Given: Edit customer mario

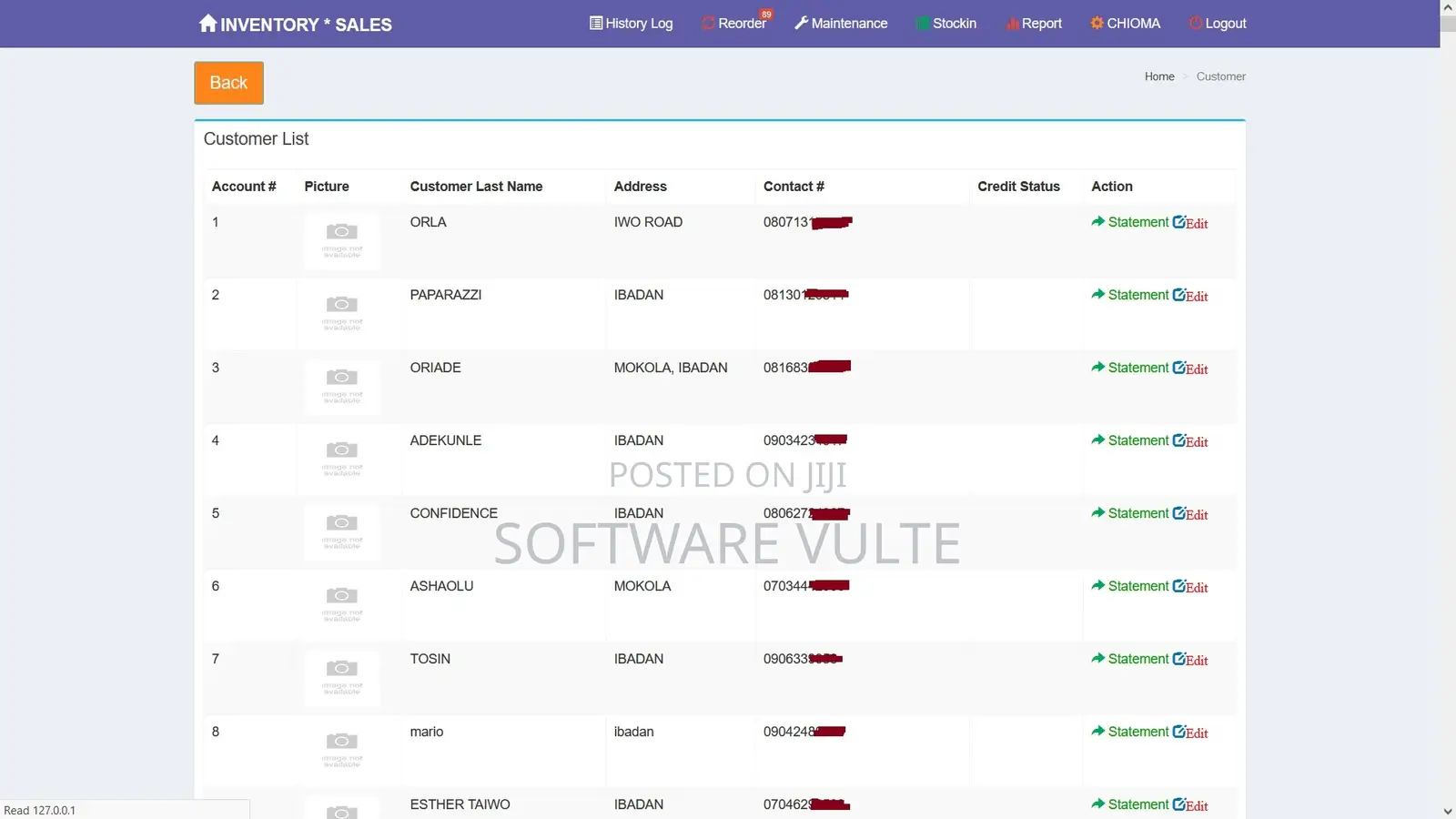Looking at the screenshot, I should [x=1190, y=733].
